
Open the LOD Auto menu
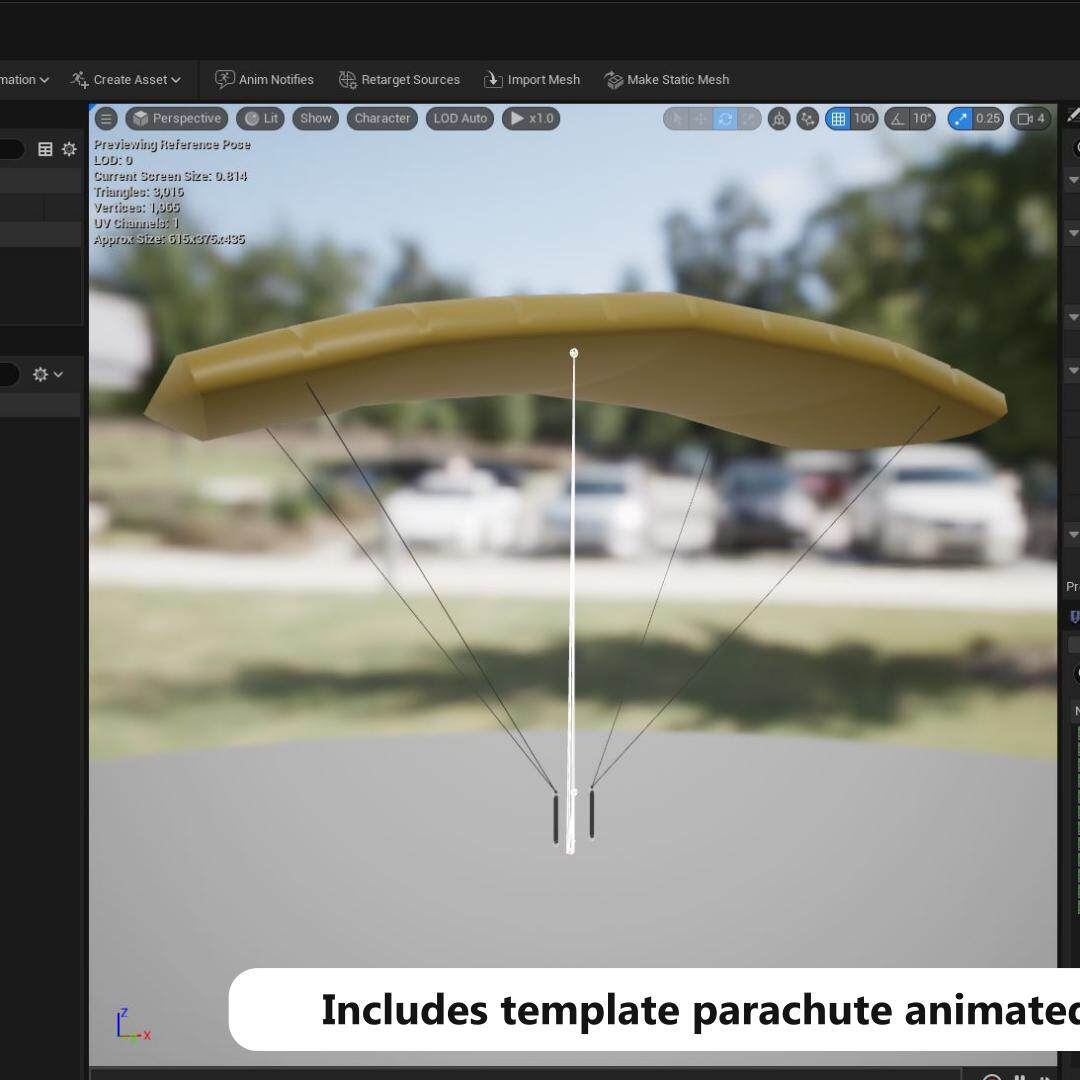(x=460, y=118)
